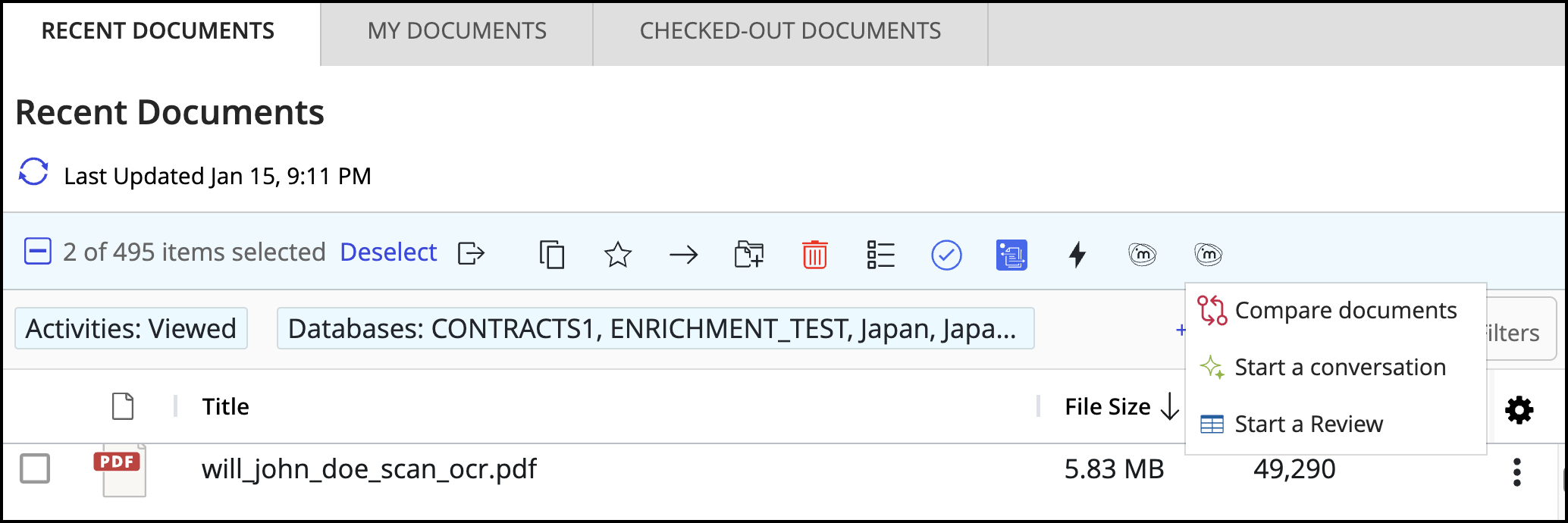Click the copy documents icon in toolbar
1568x523 pixels.
tap(552, 254)
